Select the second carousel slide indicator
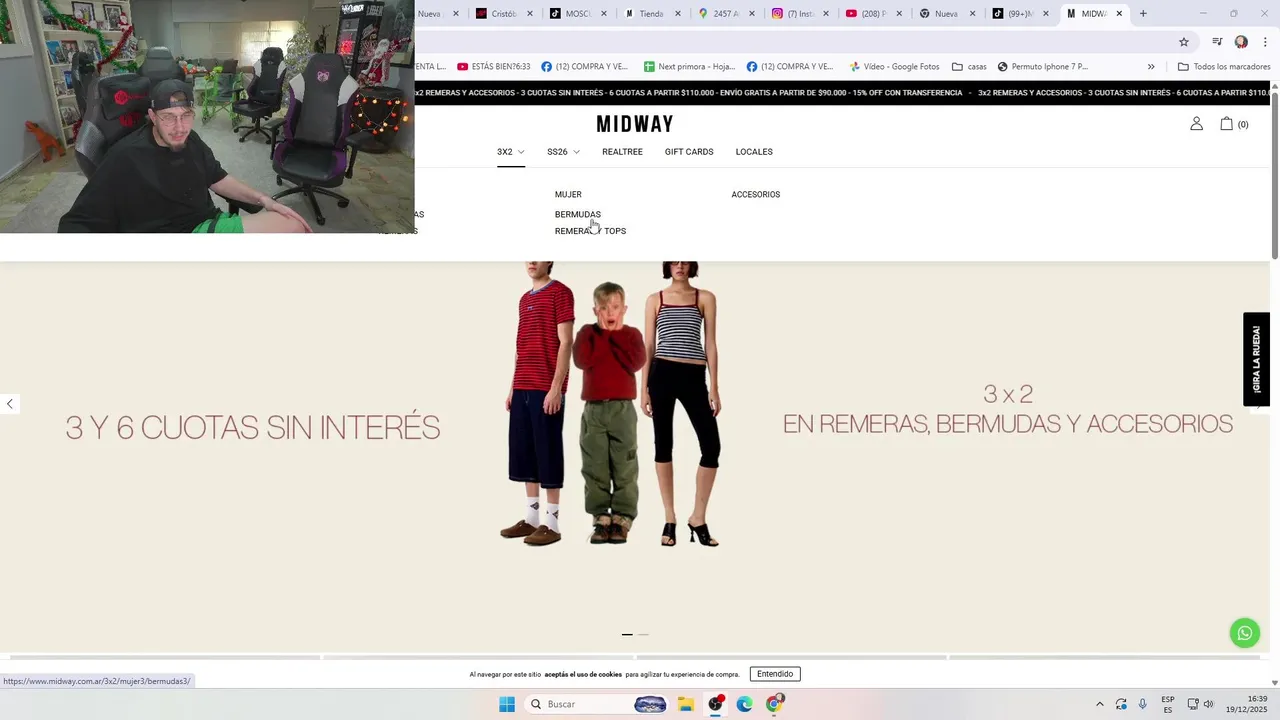This screenshot has width=1280, height=720. tap(644, 634)
